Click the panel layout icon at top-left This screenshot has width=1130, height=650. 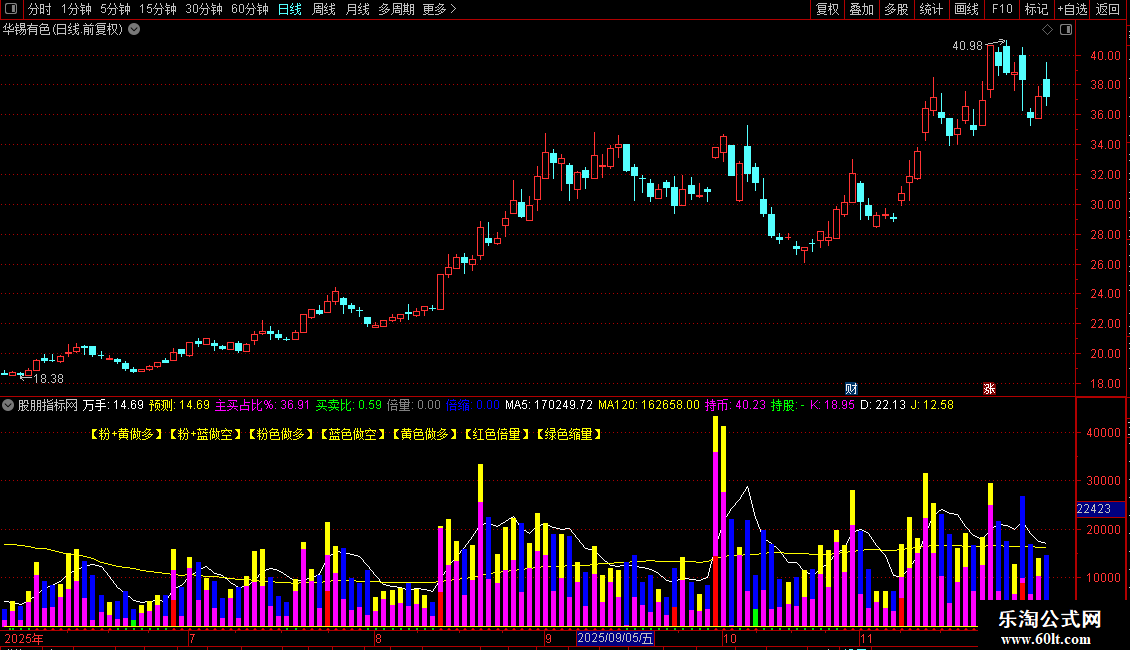tap(11, 9)
